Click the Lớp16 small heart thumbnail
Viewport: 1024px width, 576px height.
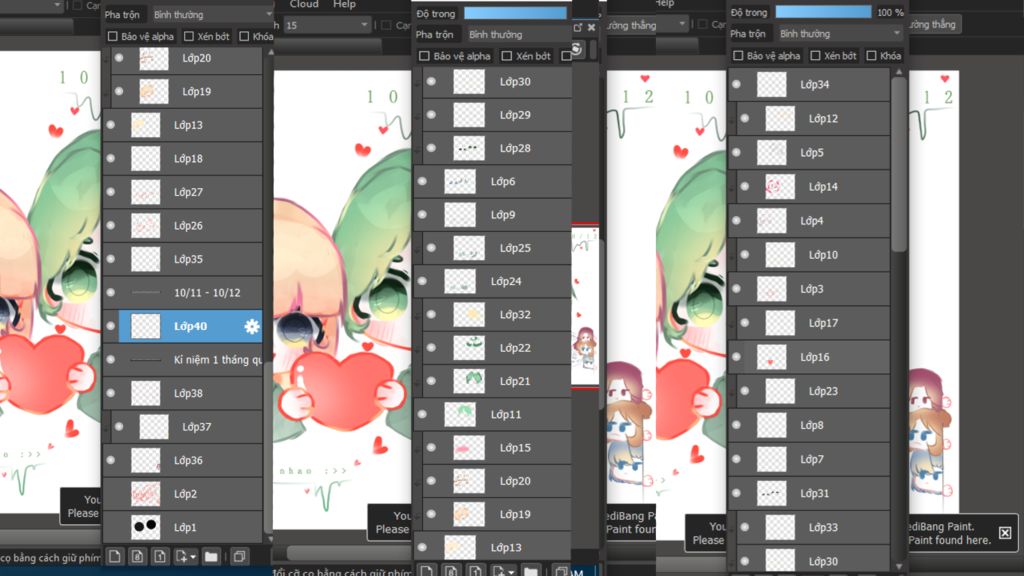coord(771,357)
